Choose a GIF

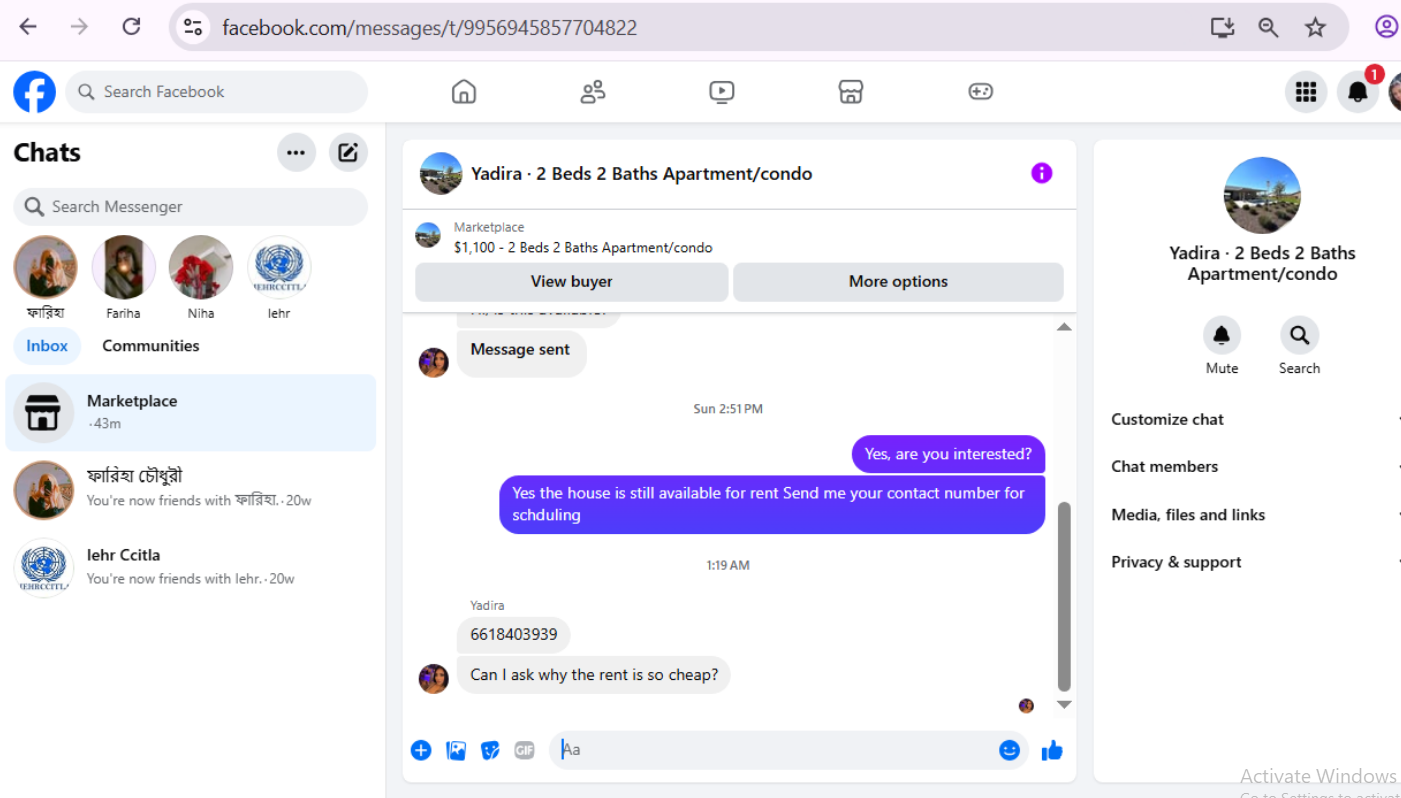525,750
